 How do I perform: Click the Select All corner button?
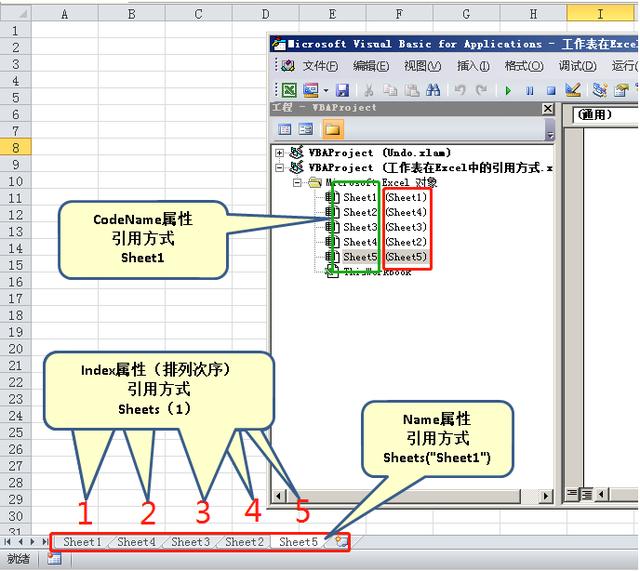click(16, 14)
